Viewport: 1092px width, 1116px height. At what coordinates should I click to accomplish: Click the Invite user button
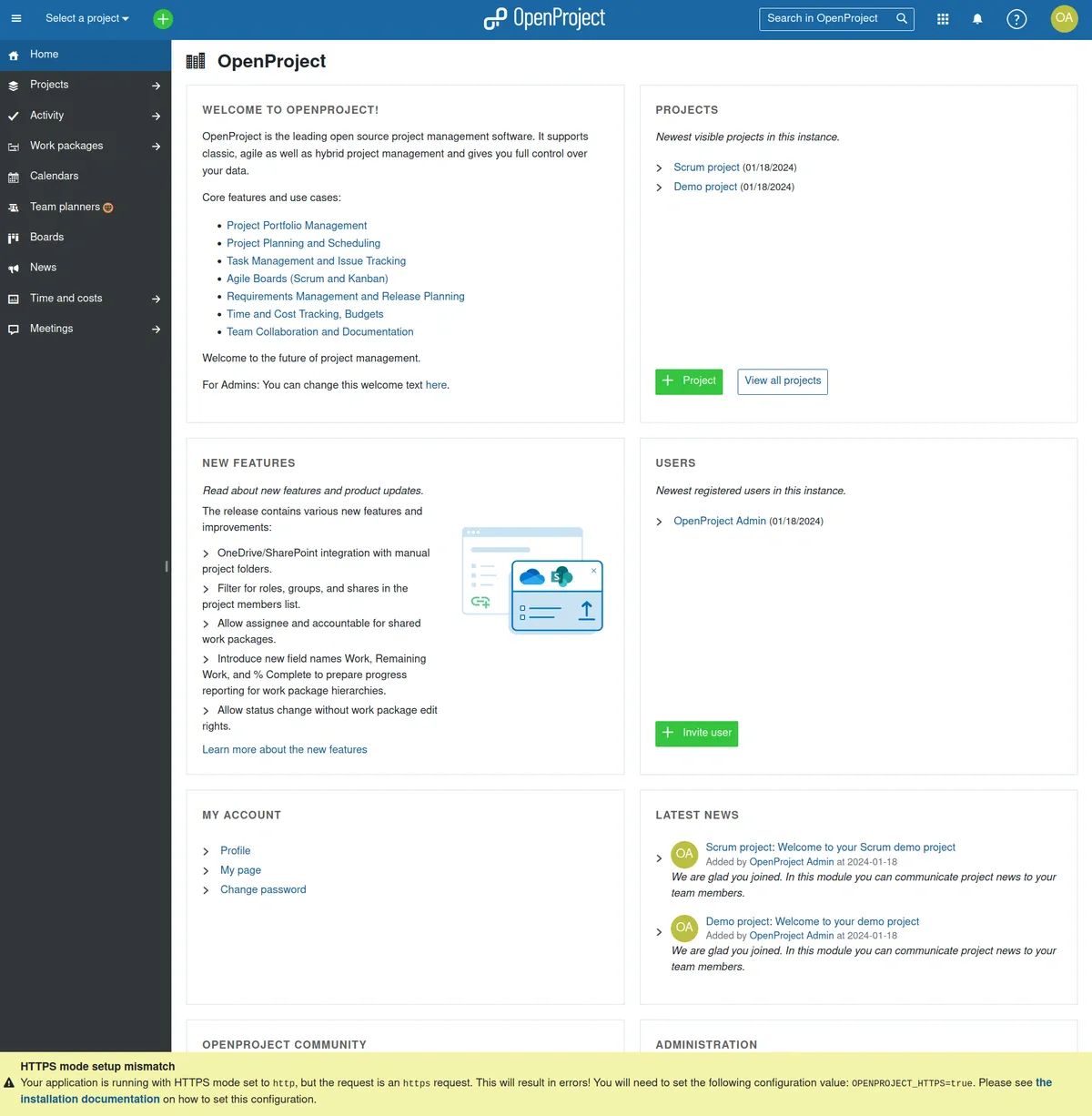point(697,734)
